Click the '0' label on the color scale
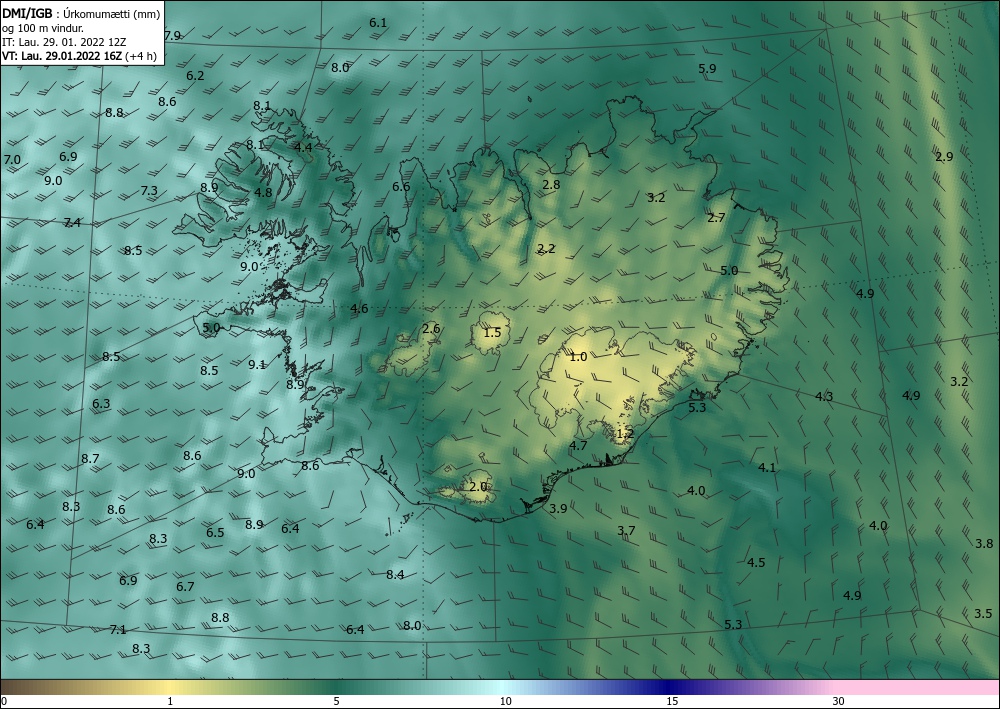This screenshot has height=709, width=1000. [4, 702]
